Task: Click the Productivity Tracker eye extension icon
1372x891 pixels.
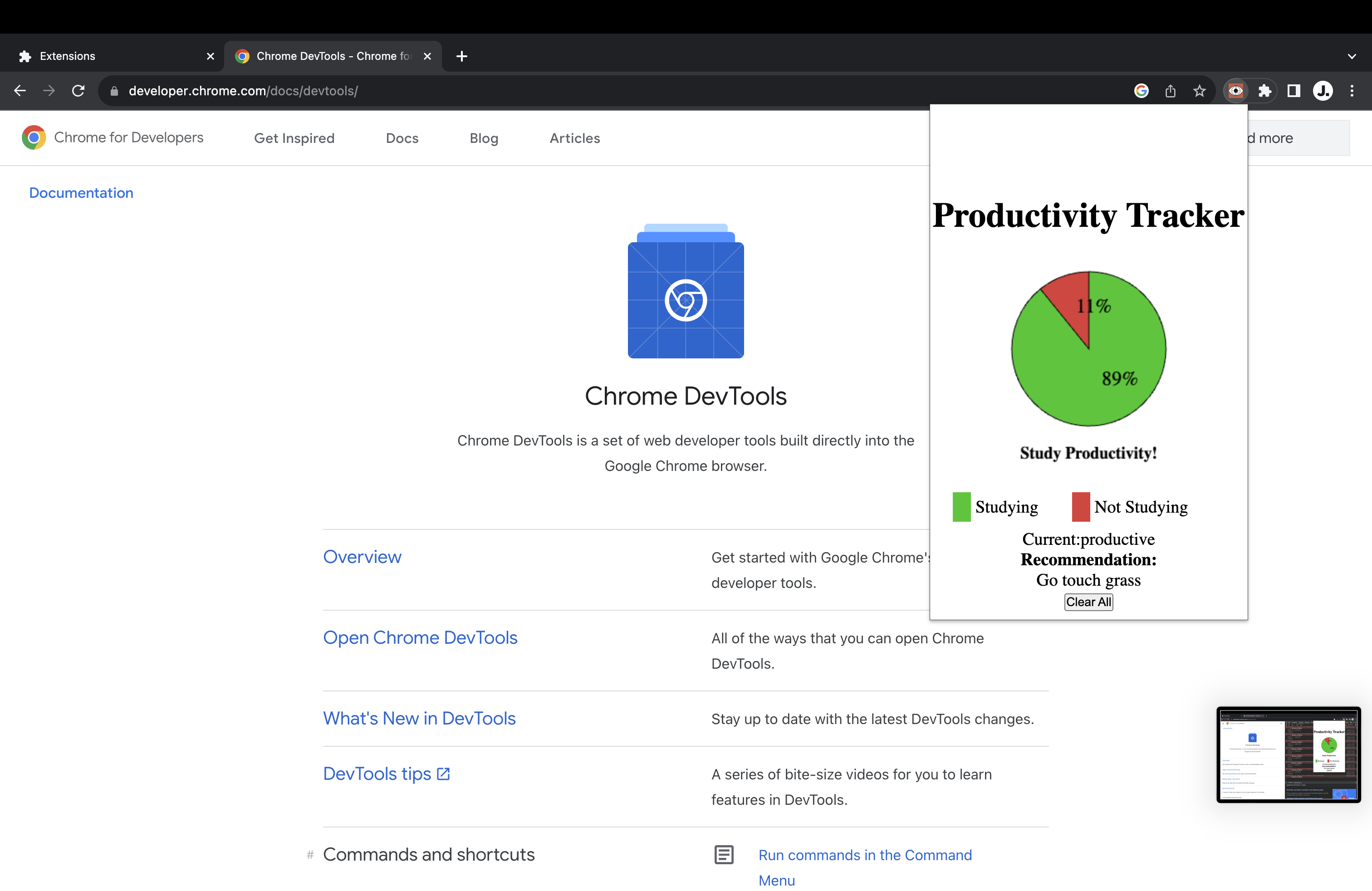Action: pos(1235,90)
